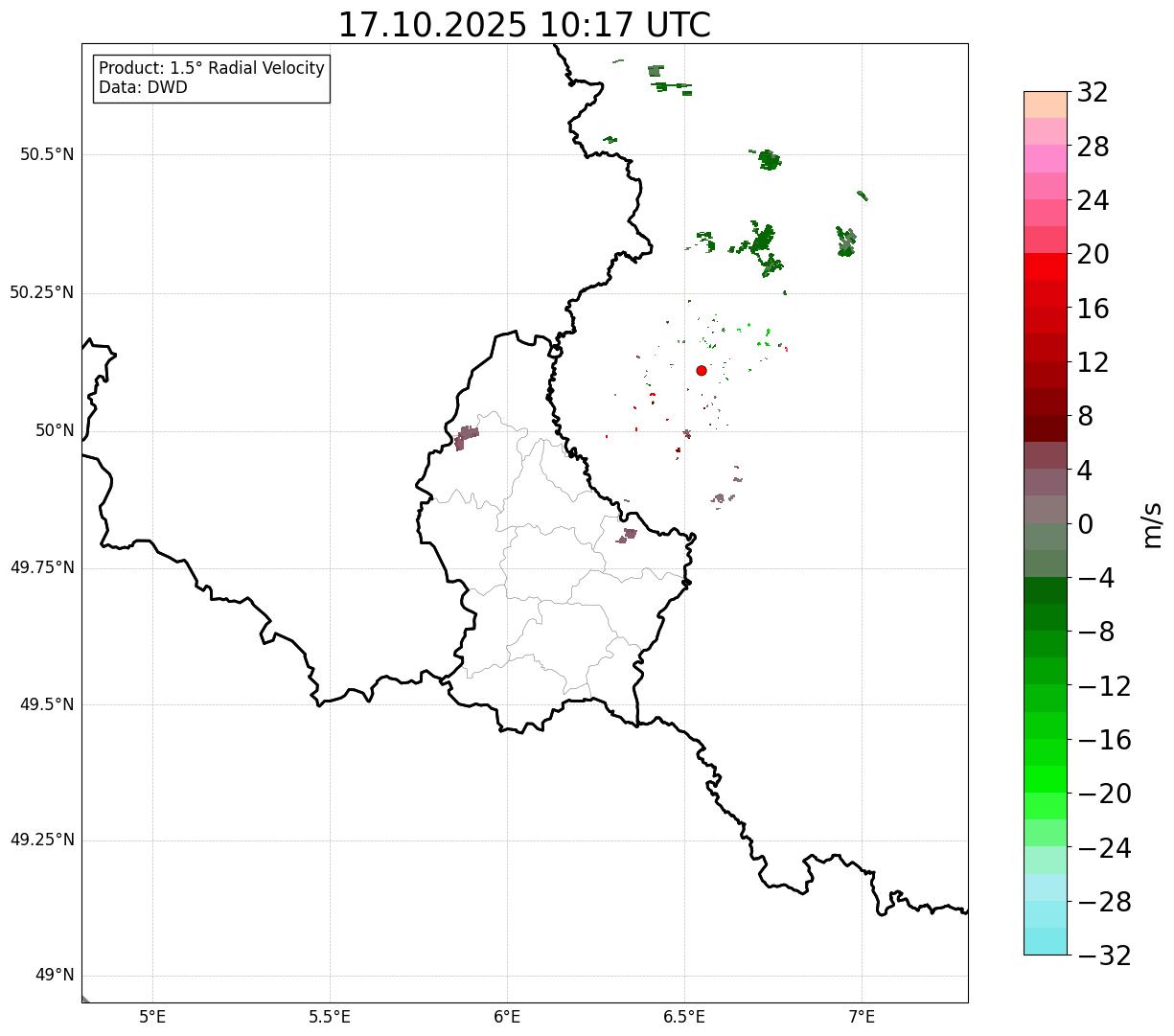Click colorbar tick value −20
This screenshot has height=1036, width=1174.
click(1104, 794)
